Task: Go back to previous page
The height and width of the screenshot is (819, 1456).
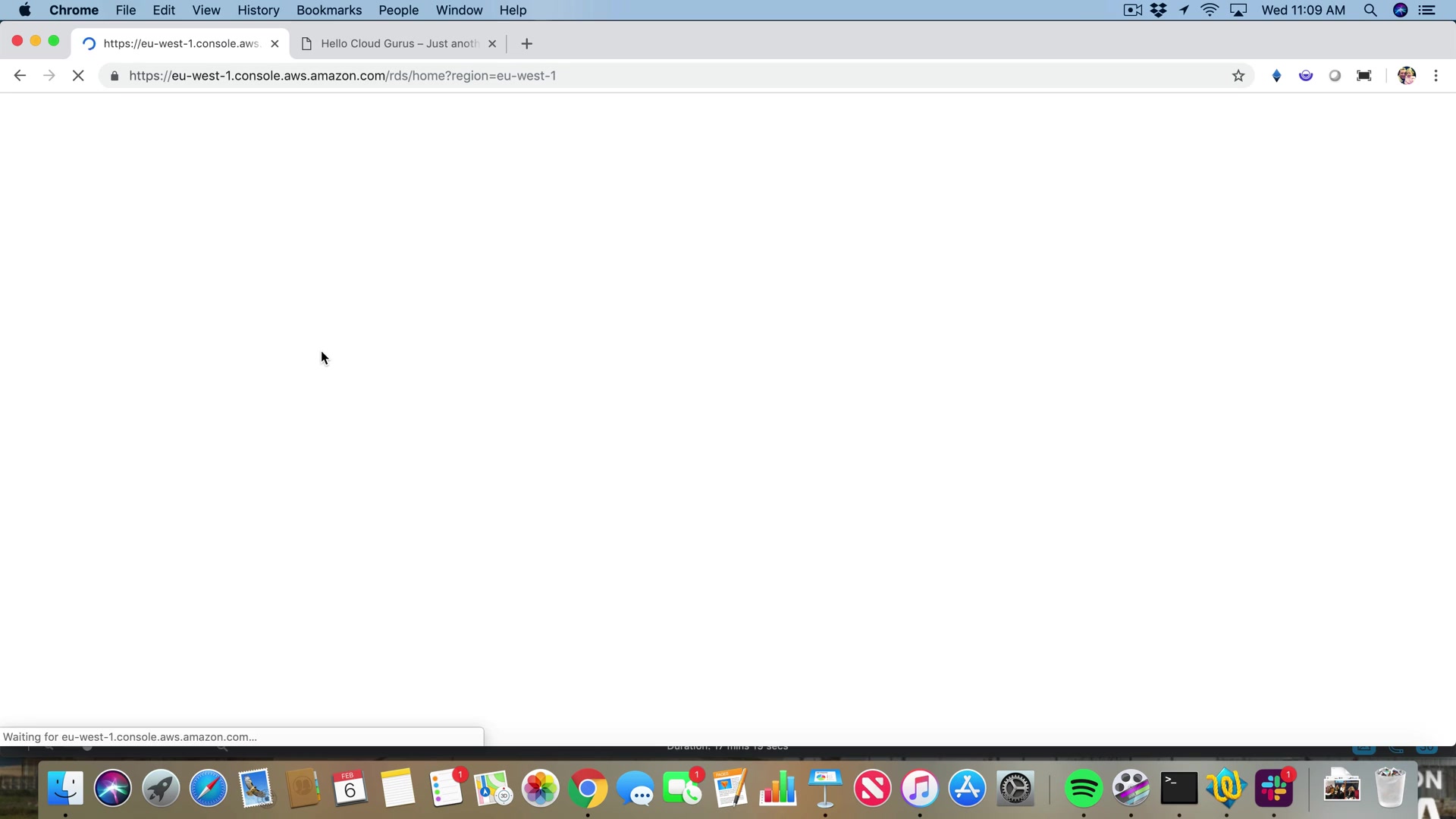Action: click(x=20, y=76)
